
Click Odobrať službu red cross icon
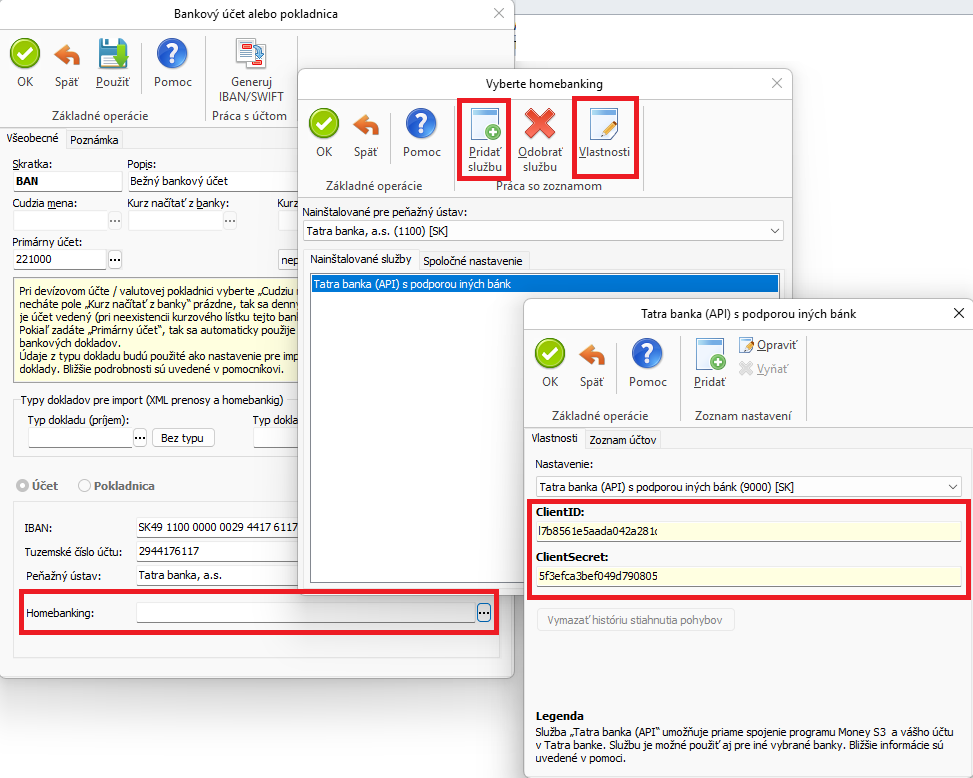pyautogui.click(x=540, y=126)
